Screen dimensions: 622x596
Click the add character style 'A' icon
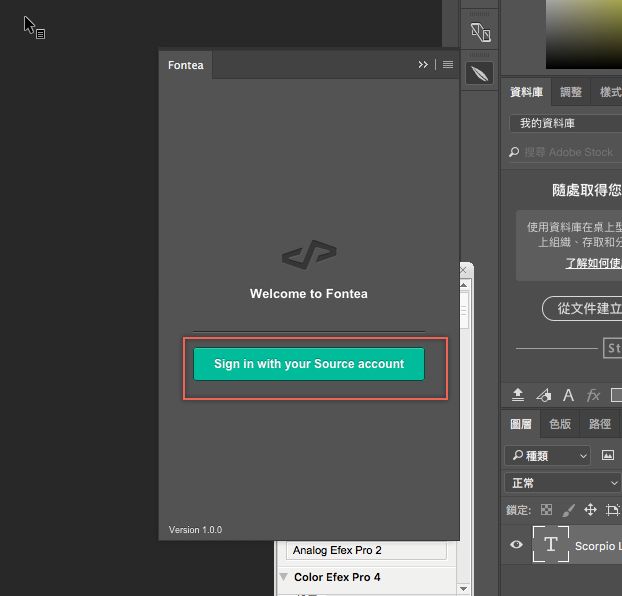pos(568,395)
